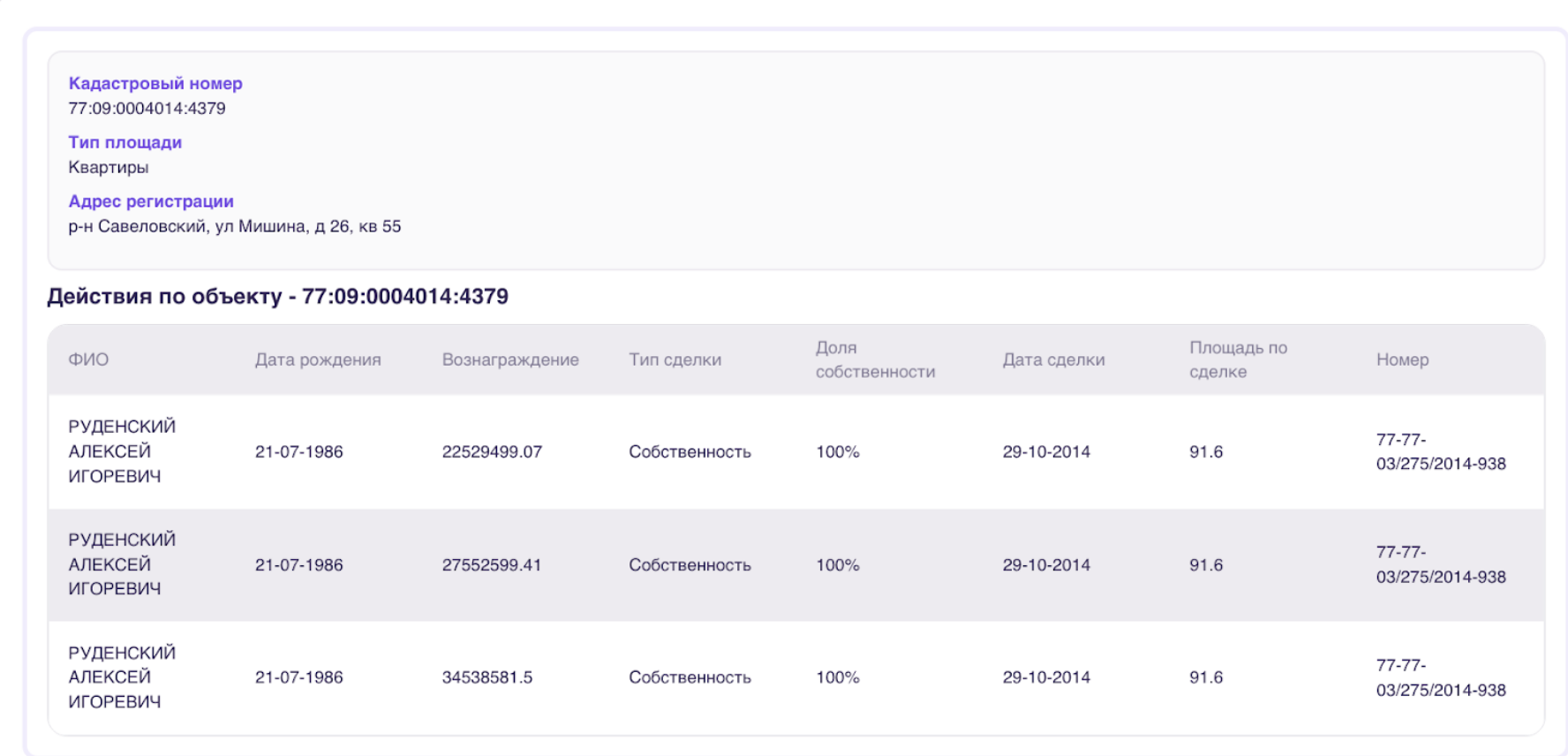This screenshot has height=756, width=1568.
Task: Click Квартиры value under Тип площади
Action: (108, 167)
